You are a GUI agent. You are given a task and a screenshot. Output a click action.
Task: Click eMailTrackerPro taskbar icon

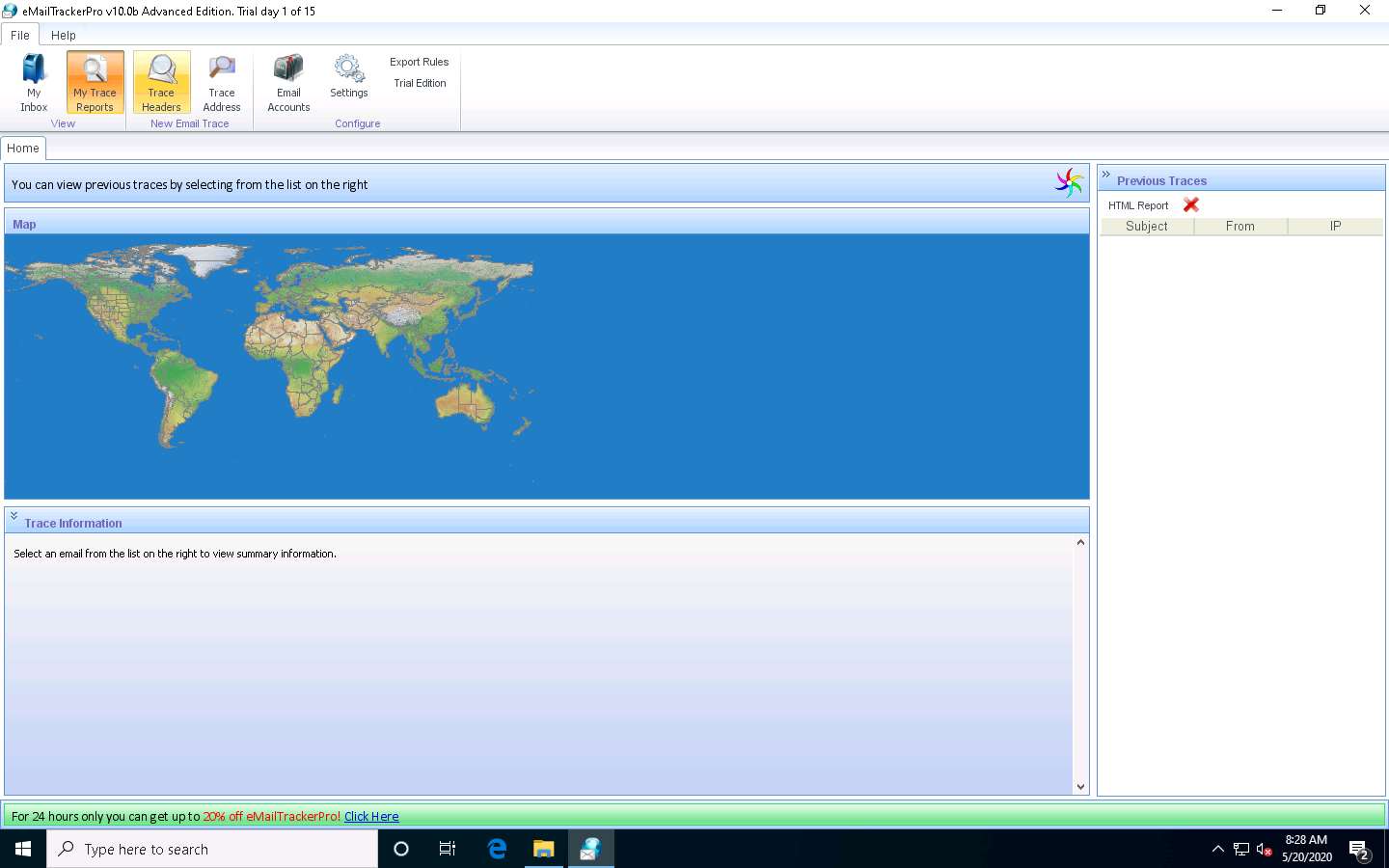[x=590, y=849]
